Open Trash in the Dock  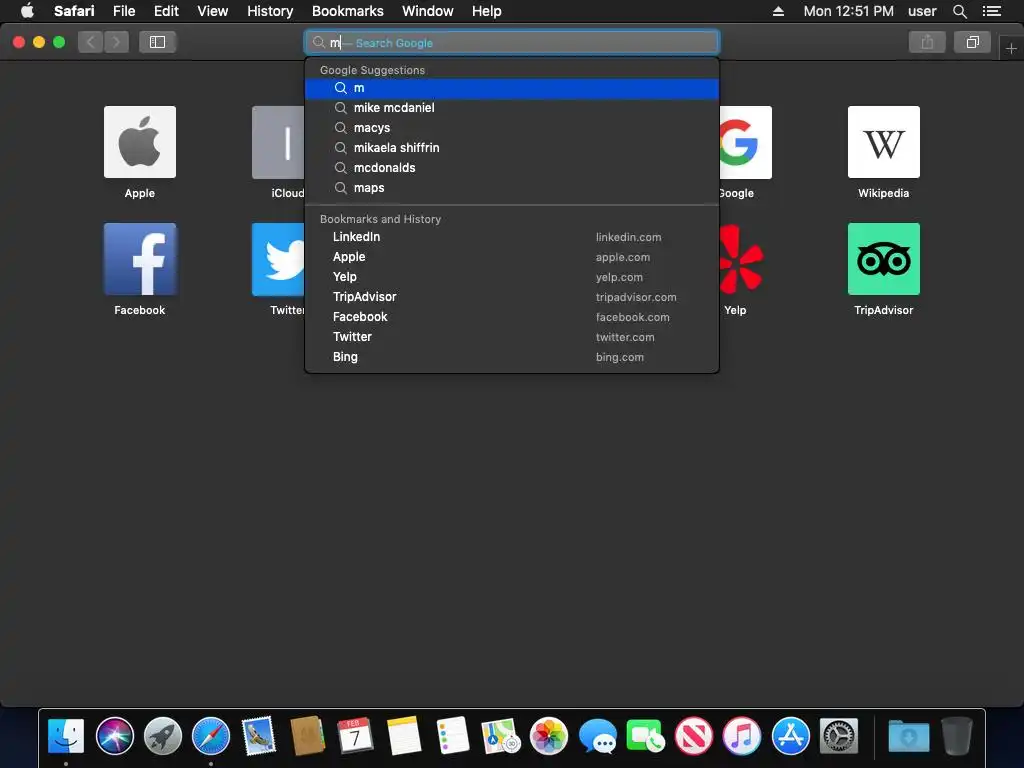(957, 736)
